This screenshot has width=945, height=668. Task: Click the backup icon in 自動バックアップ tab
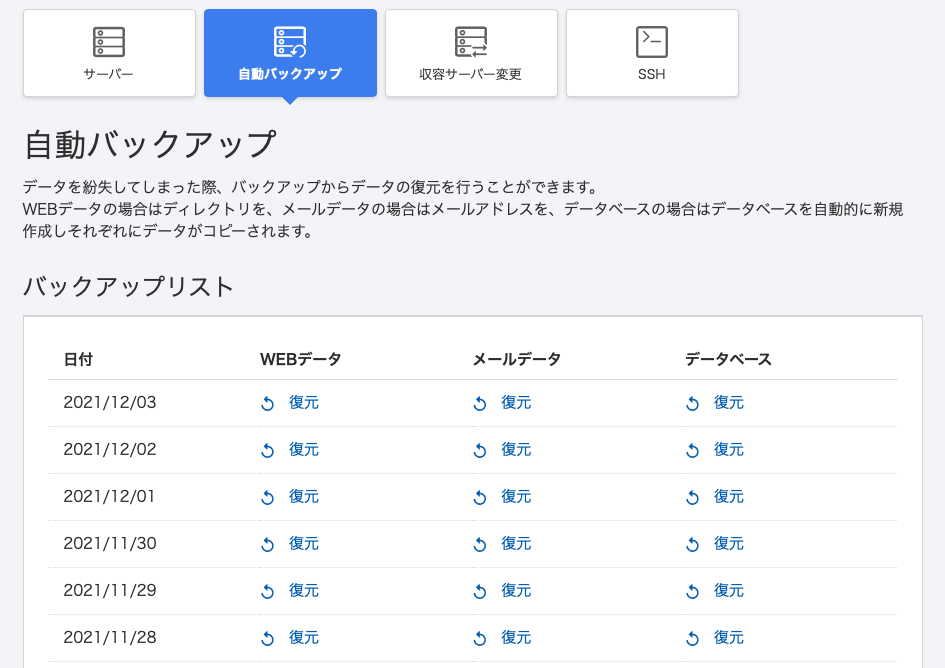click(290, 42)
